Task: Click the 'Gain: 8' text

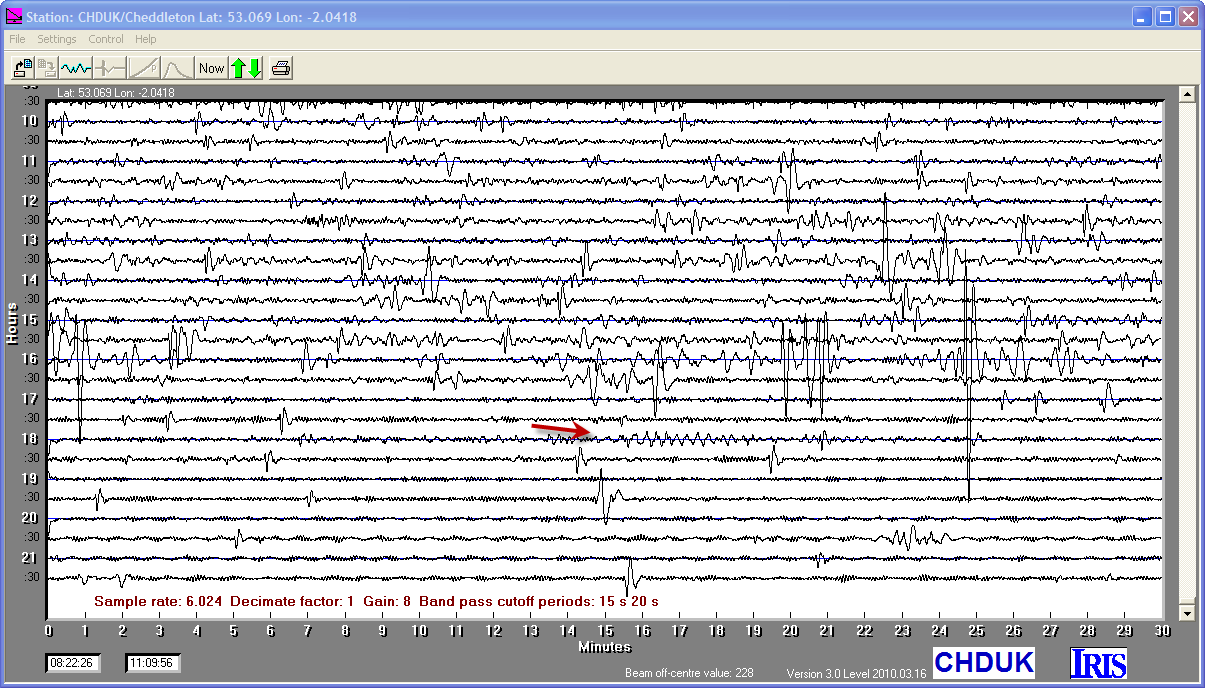Action: [387, 601]
